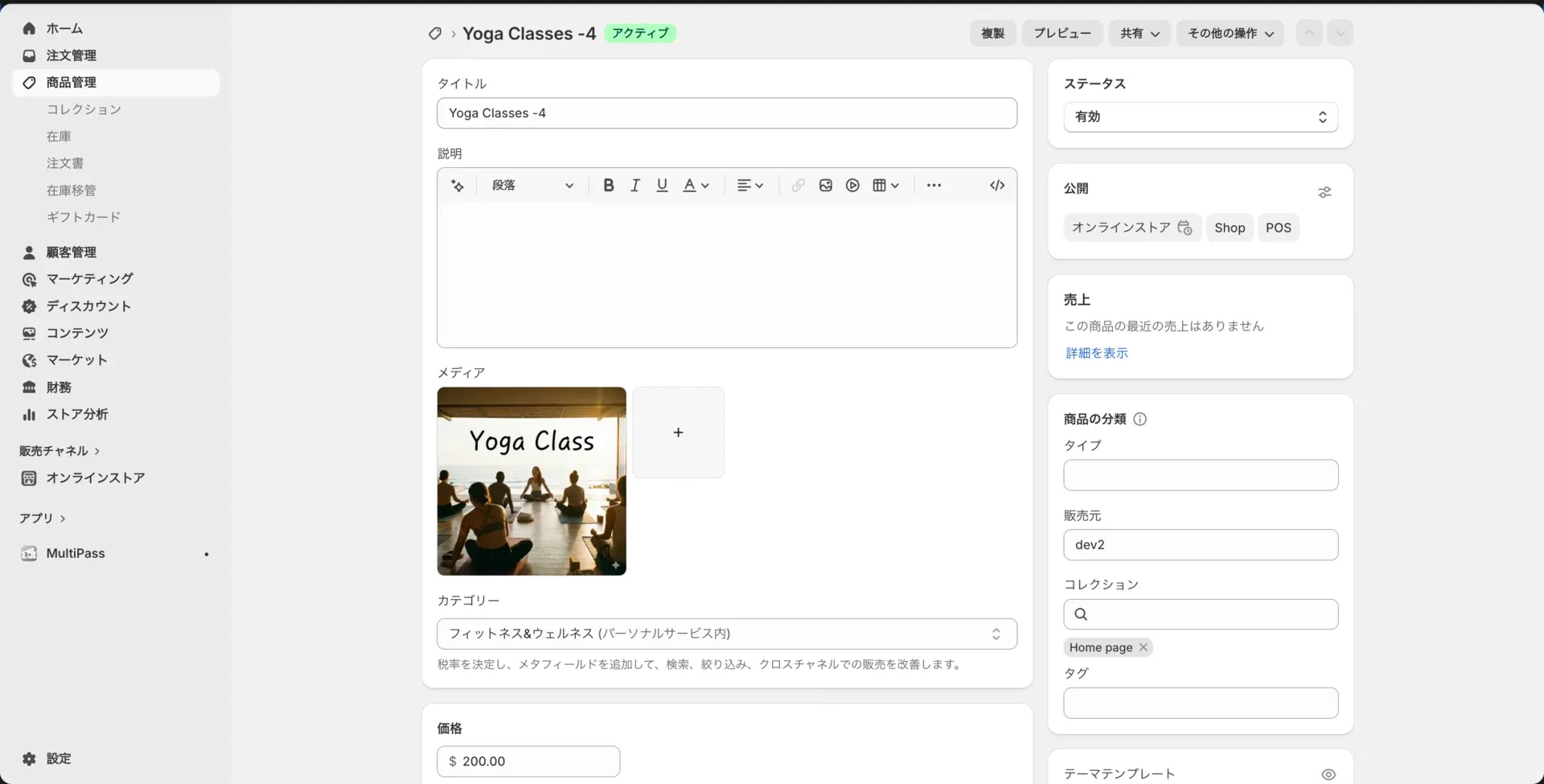Select the Yoga Class media thumbnail
1544x784 pixels.
(532, 481)
